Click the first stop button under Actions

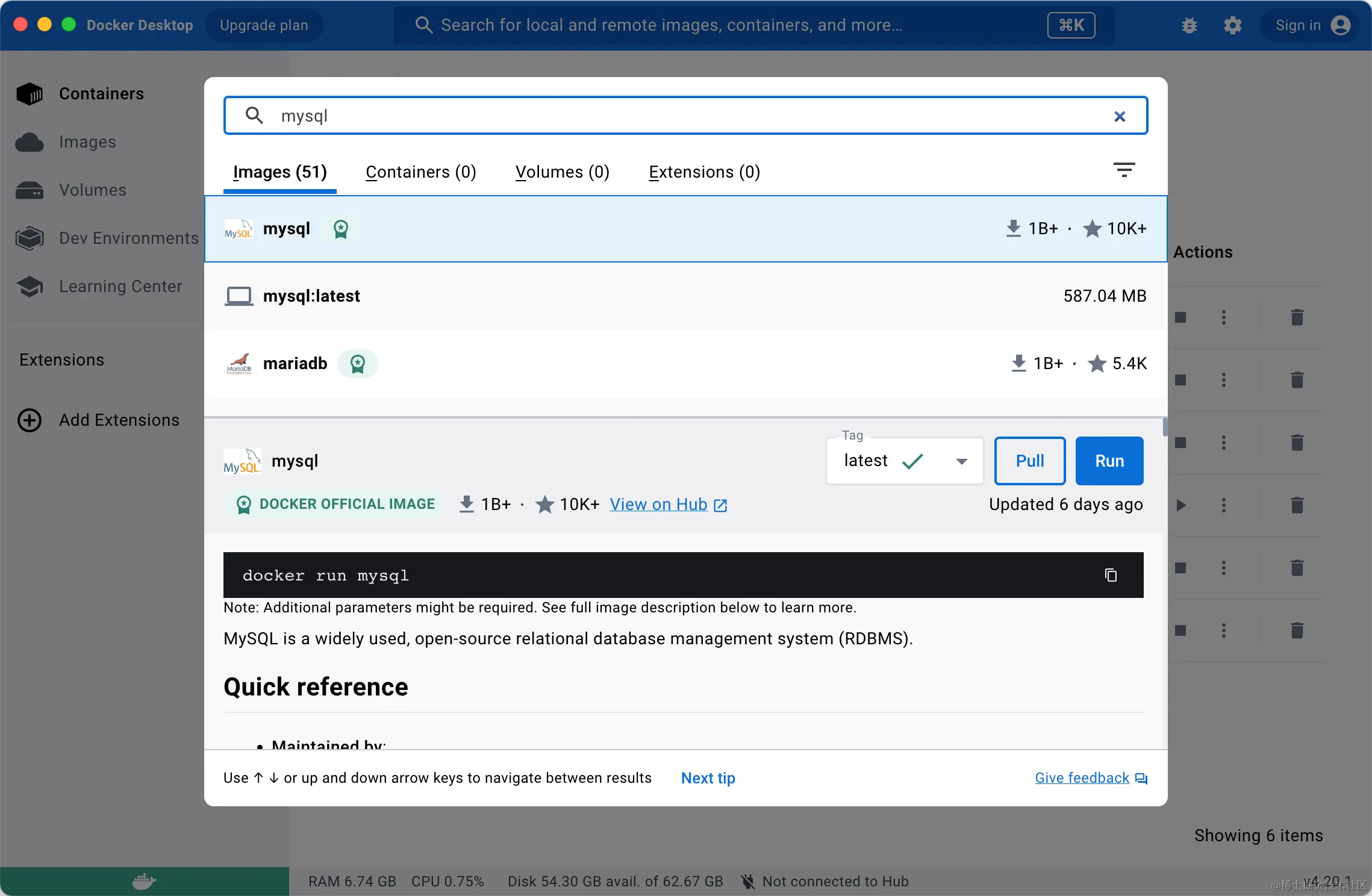point(1180,317)
